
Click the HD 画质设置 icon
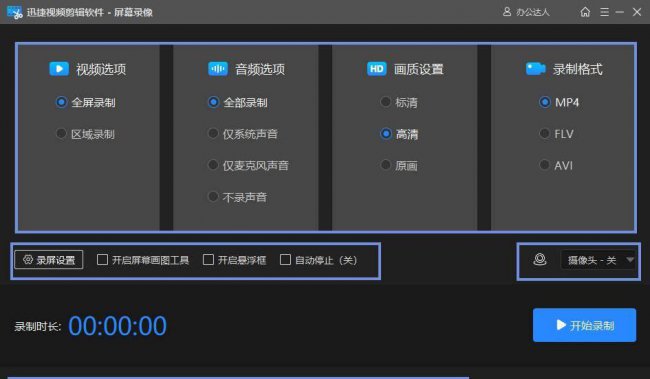(x=376, y=68)
